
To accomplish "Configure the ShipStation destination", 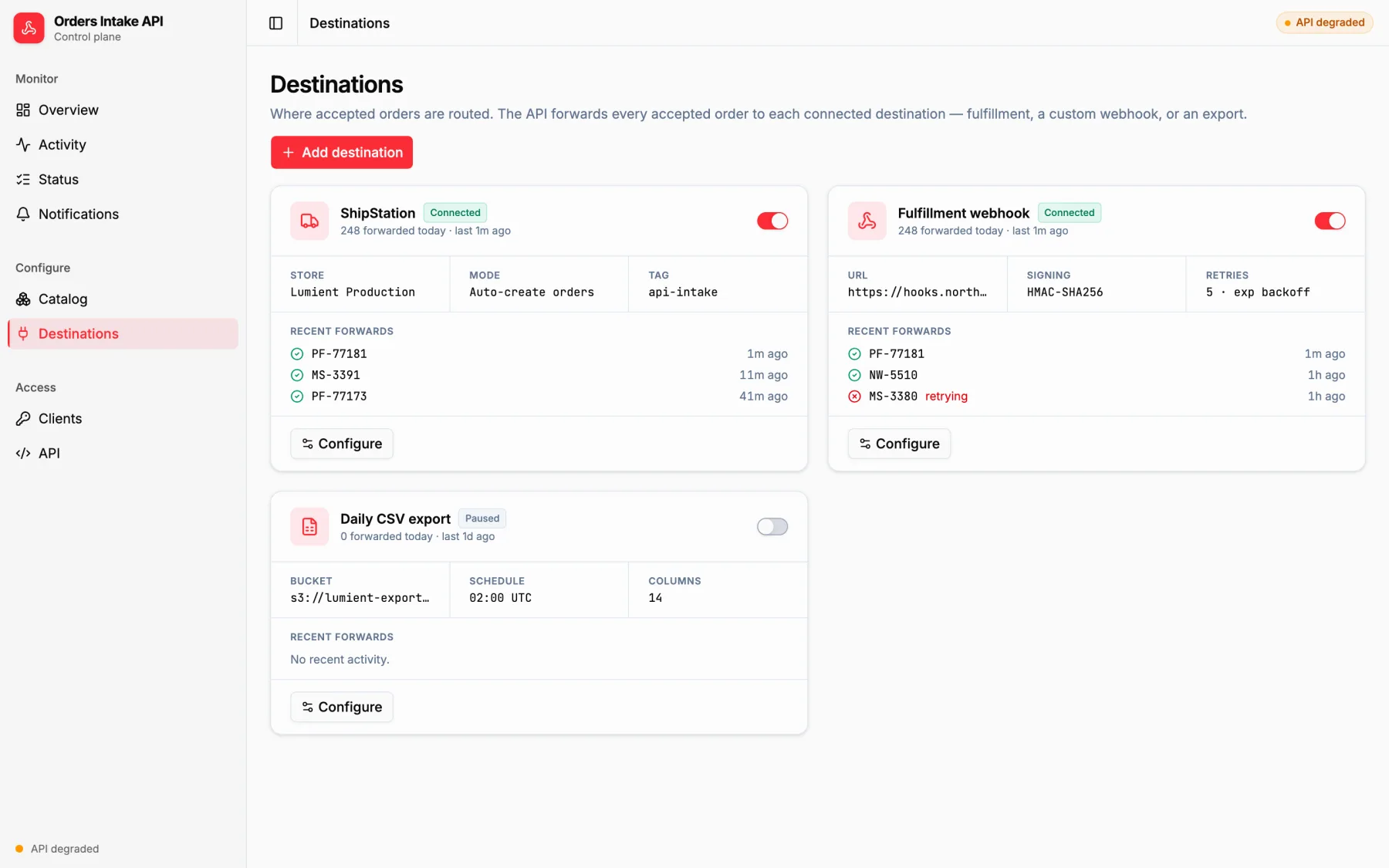I will coord(342,444).
